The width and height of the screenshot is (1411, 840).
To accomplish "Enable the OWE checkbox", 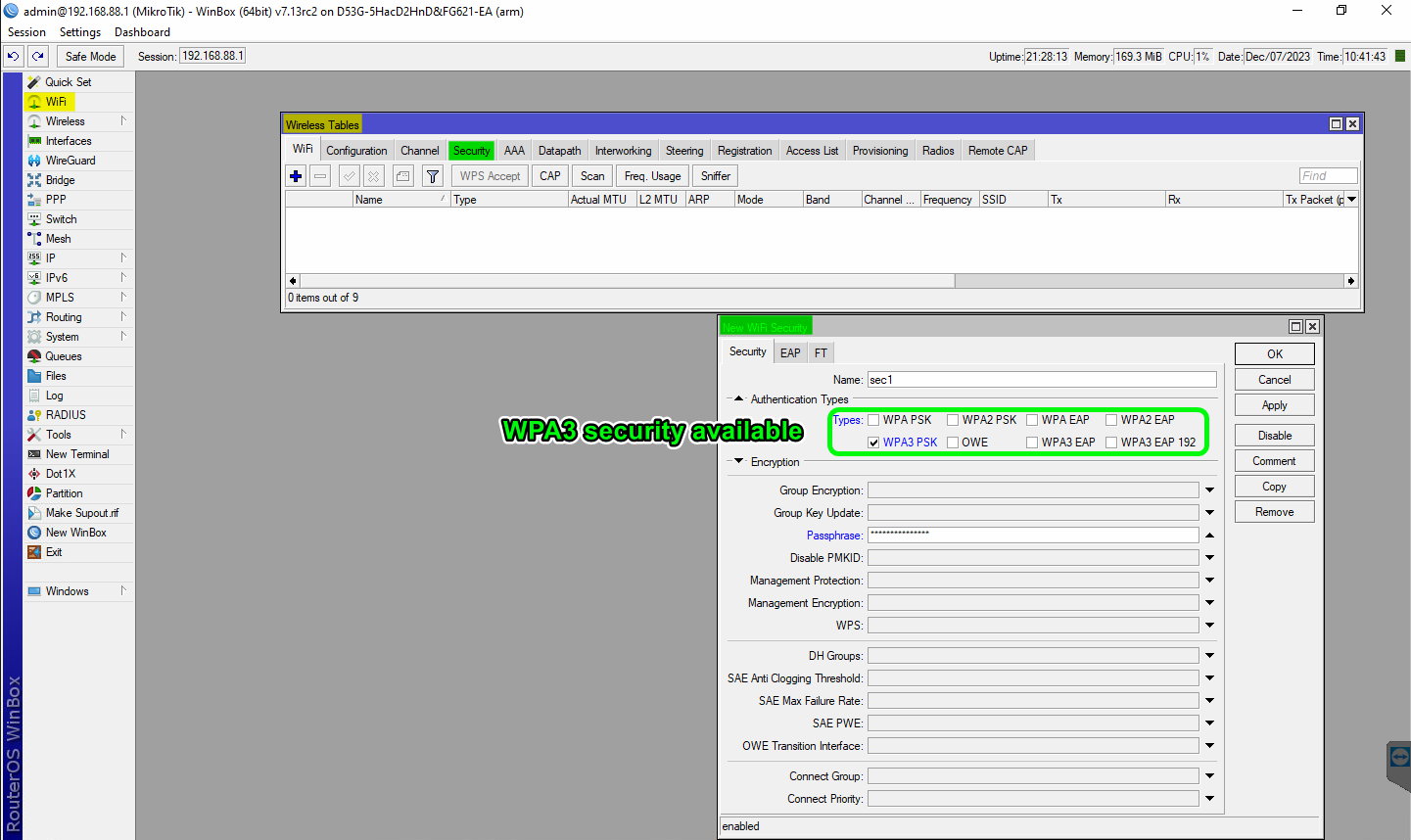I will click(x=953, y=443).
